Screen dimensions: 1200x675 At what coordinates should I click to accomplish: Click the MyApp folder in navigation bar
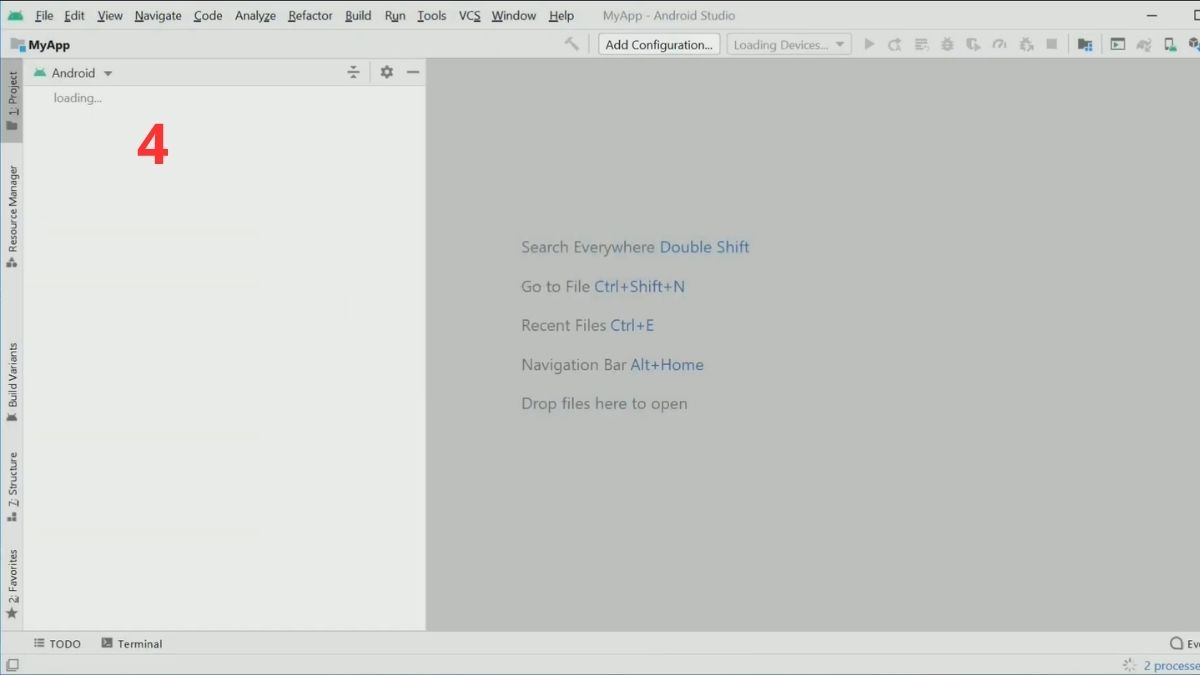[x=18, y=45]
